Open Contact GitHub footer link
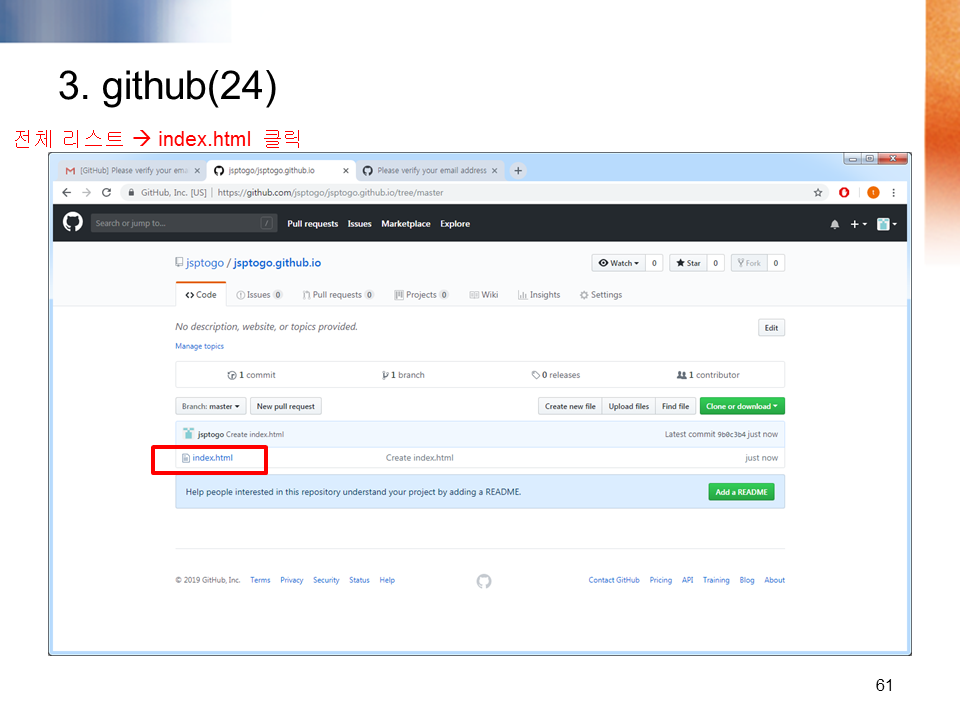960x720 pixels. pos(614,580)
